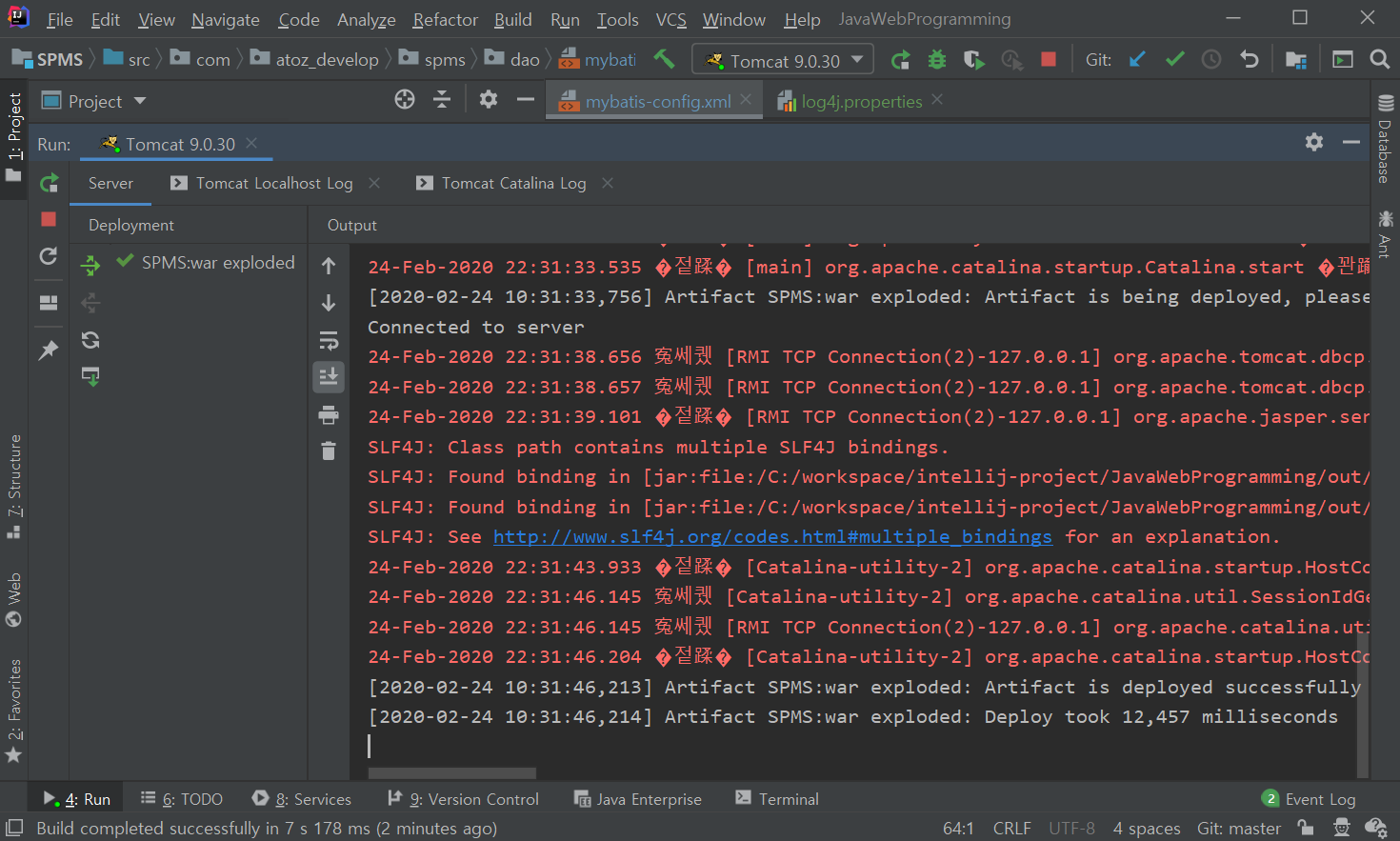This screenshot has width=1400, height=841.
Task: Open Run panel settings gear
Action: click(1314, 142)
